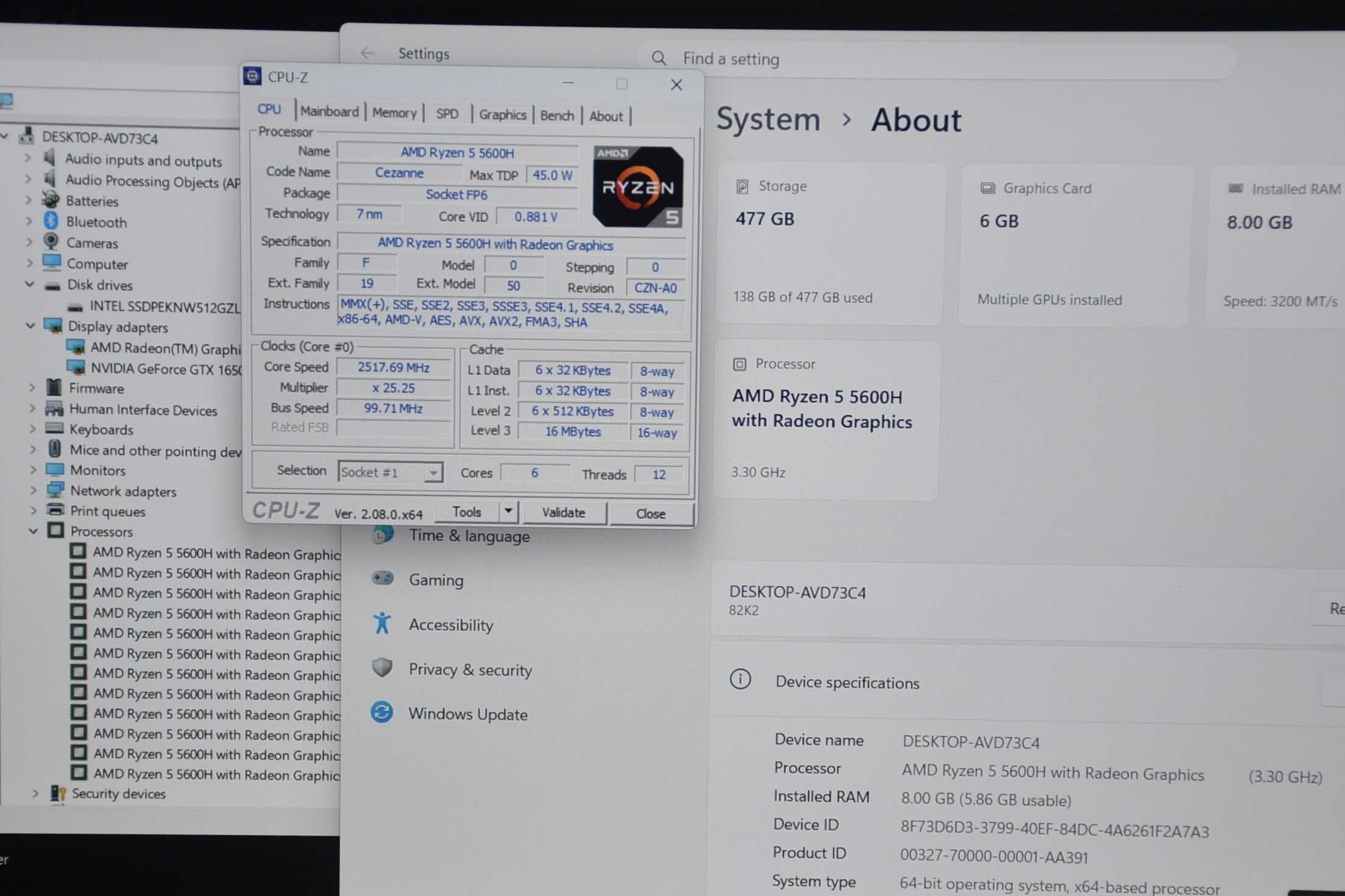Viewport: 1345px width, 896px height.
Task: Click the Gaming controller icon
Action: (x=382, y=578)
